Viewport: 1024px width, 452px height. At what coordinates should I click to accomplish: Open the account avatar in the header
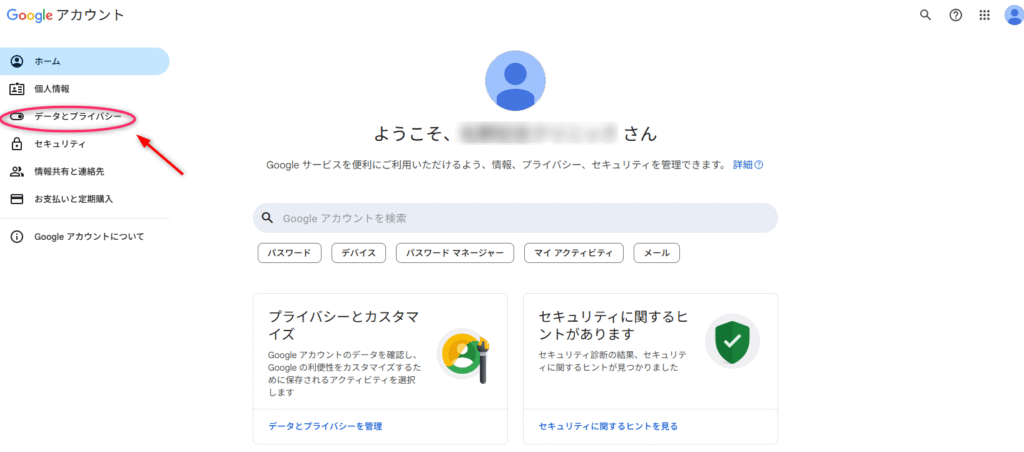(x=1014, y=15)
